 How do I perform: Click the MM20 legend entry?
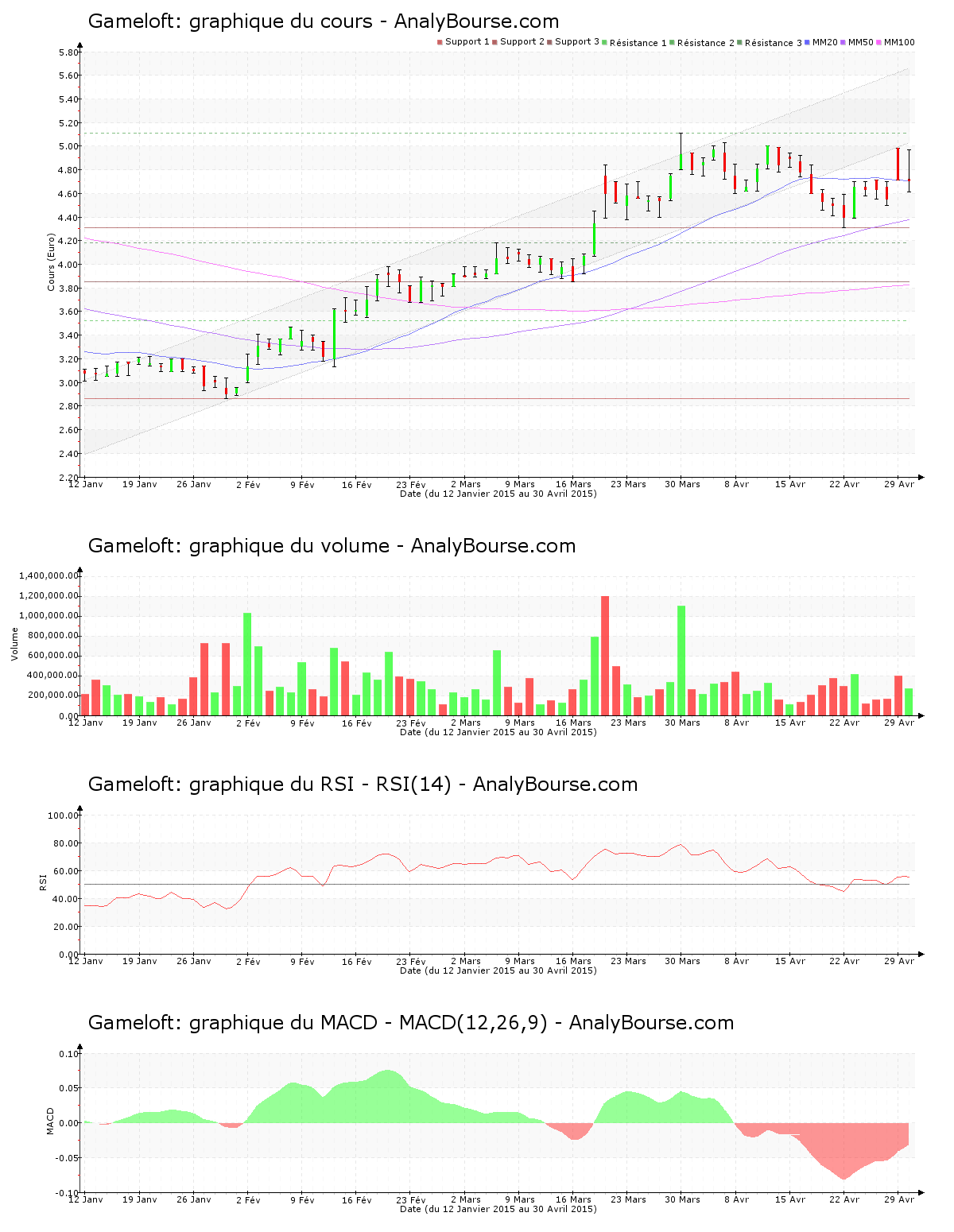coord(821,42)
